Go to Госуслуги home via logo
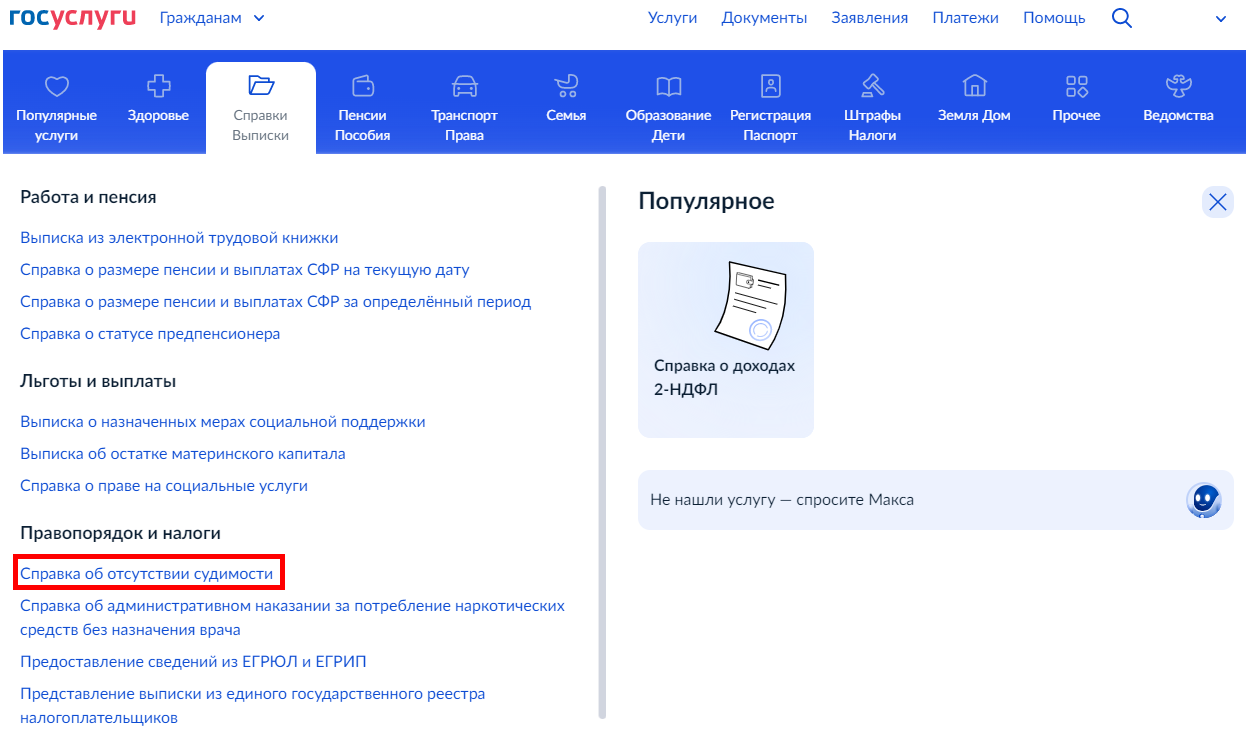The height and width of the screenshot is (730, 1250). pos(72,17)
